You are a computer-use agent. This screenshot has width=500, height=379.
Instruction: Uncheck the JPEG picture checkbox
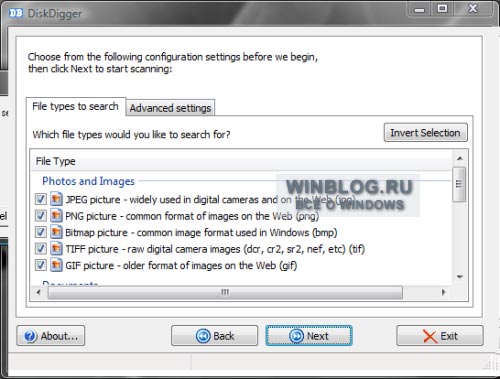click(41, 199)
